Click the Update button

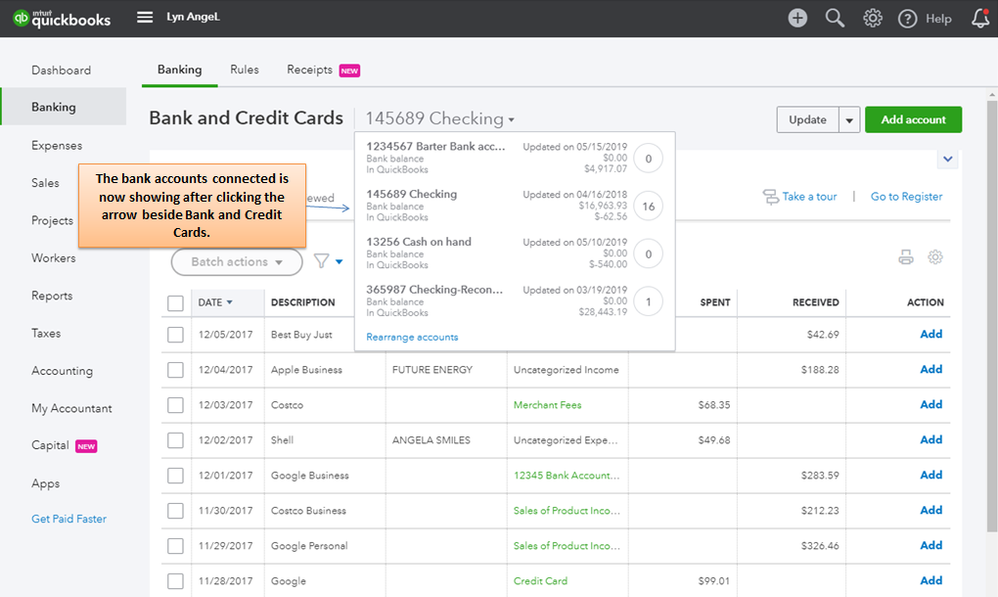(808, 120)
